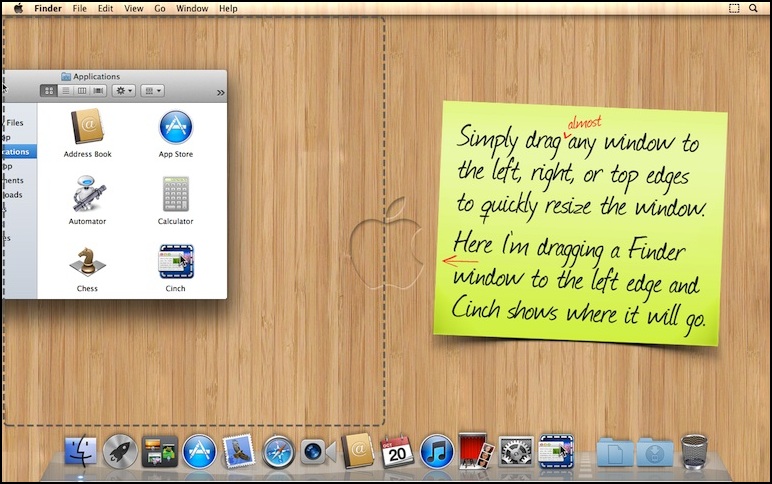Viewport: 772px width, 484px height.
Task: Open Cinch in the Finder window
Action: click(x=176, y=262)
